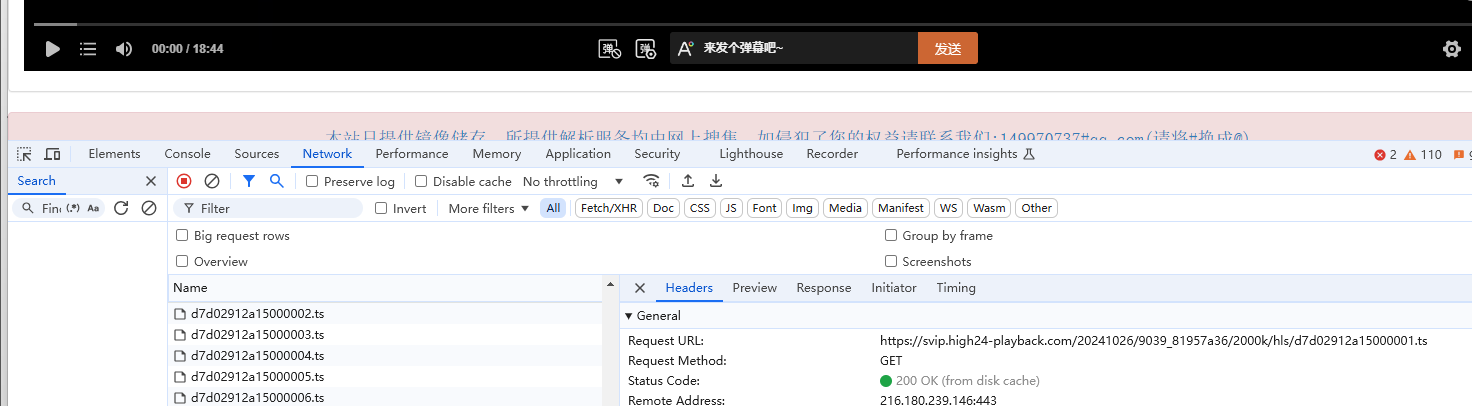Toggle match case Aa option

[93, 208]
